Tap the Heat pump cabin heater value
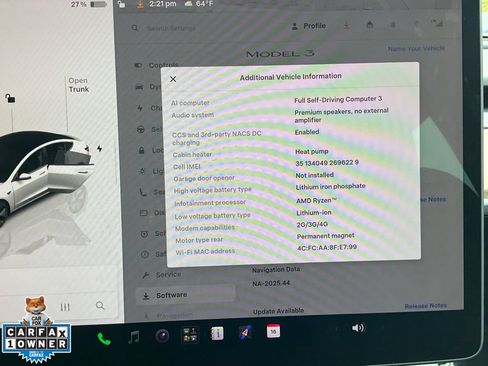This screenshot has width=488, height=366. [x=312, y=151]
